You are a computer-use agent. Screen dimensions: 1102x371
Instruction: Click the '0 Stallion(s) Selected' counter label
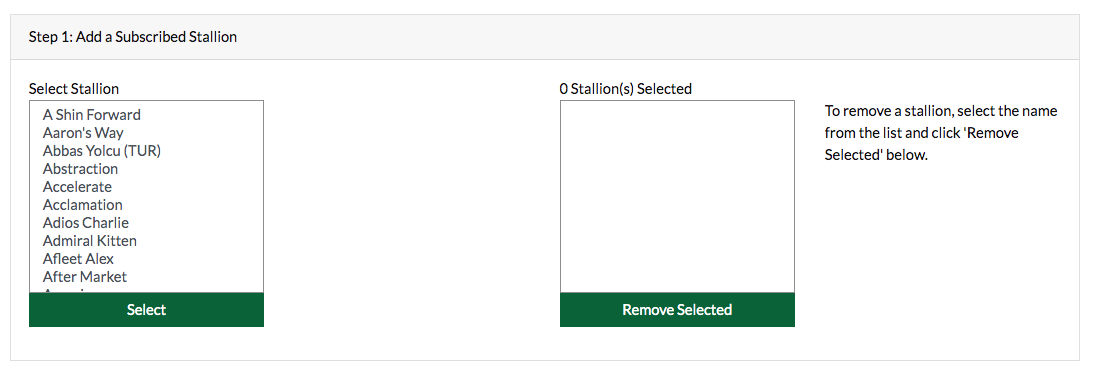[x=625, y=89]
